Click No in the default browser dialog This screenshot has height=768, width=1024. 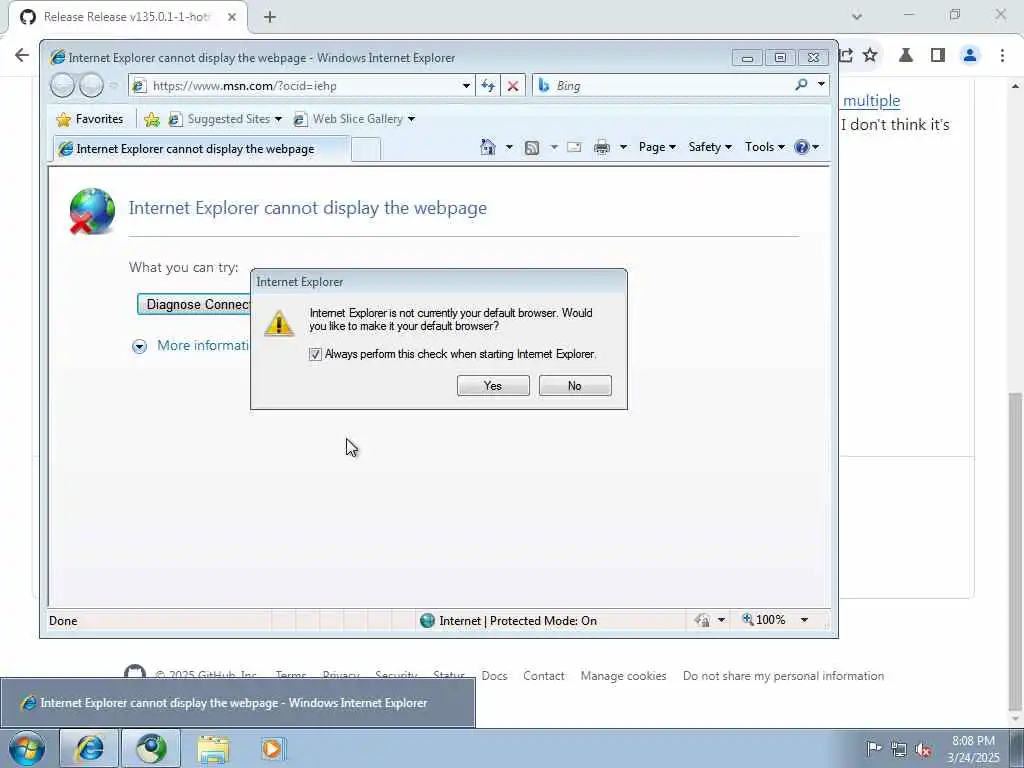coord(575,386)
